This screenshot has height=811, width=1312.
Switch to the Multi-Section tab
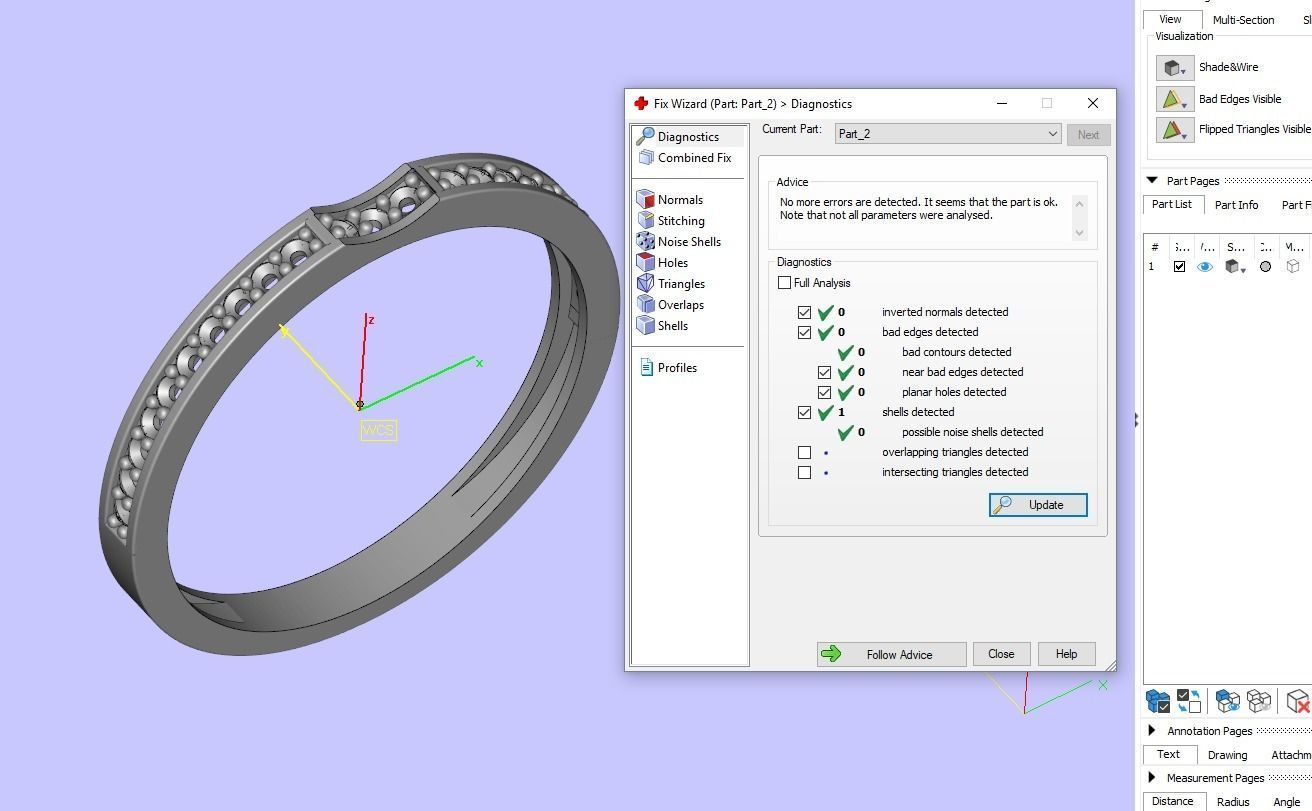[x=1243, y=20]
